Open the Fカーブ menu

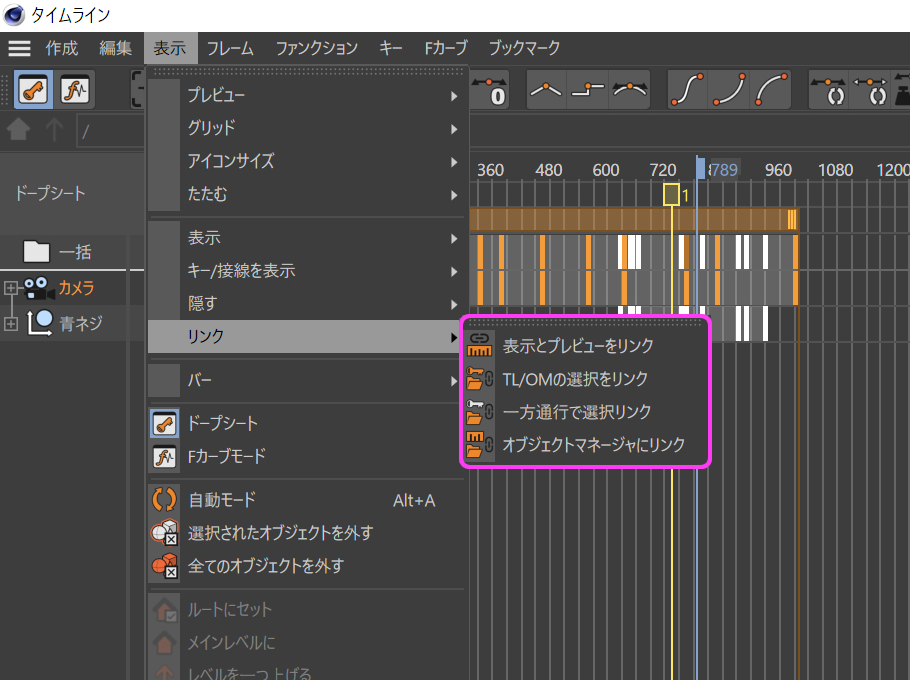[x=445, y=48]
